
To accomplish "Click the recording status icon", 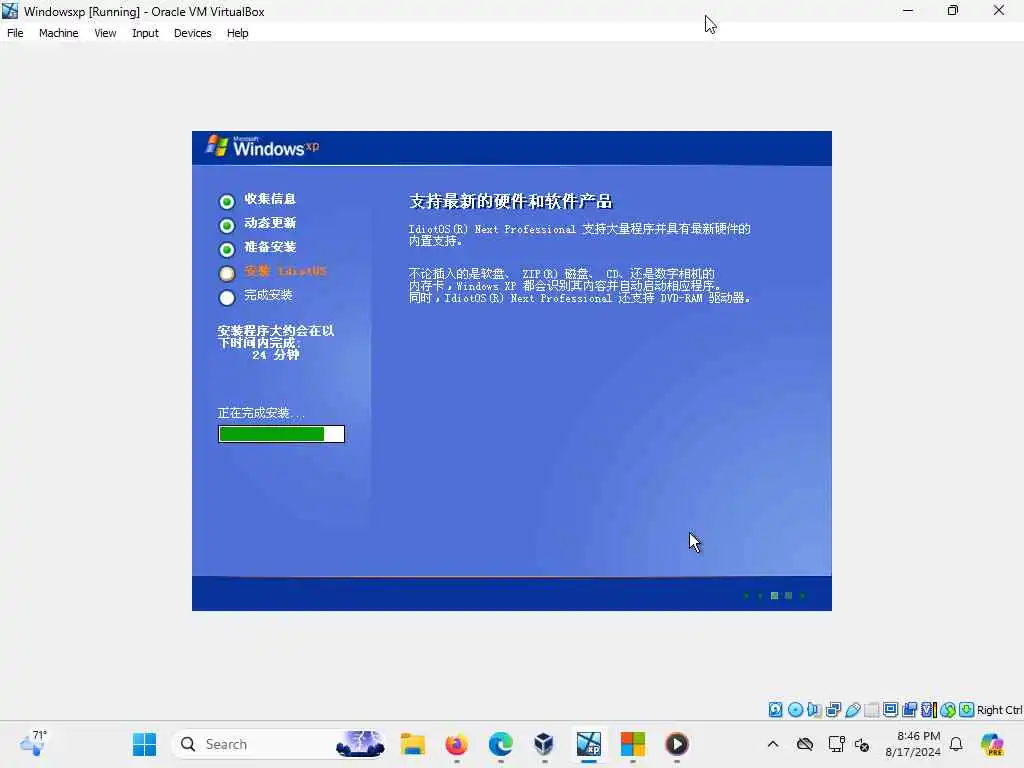I will click(x=909, y=709).
